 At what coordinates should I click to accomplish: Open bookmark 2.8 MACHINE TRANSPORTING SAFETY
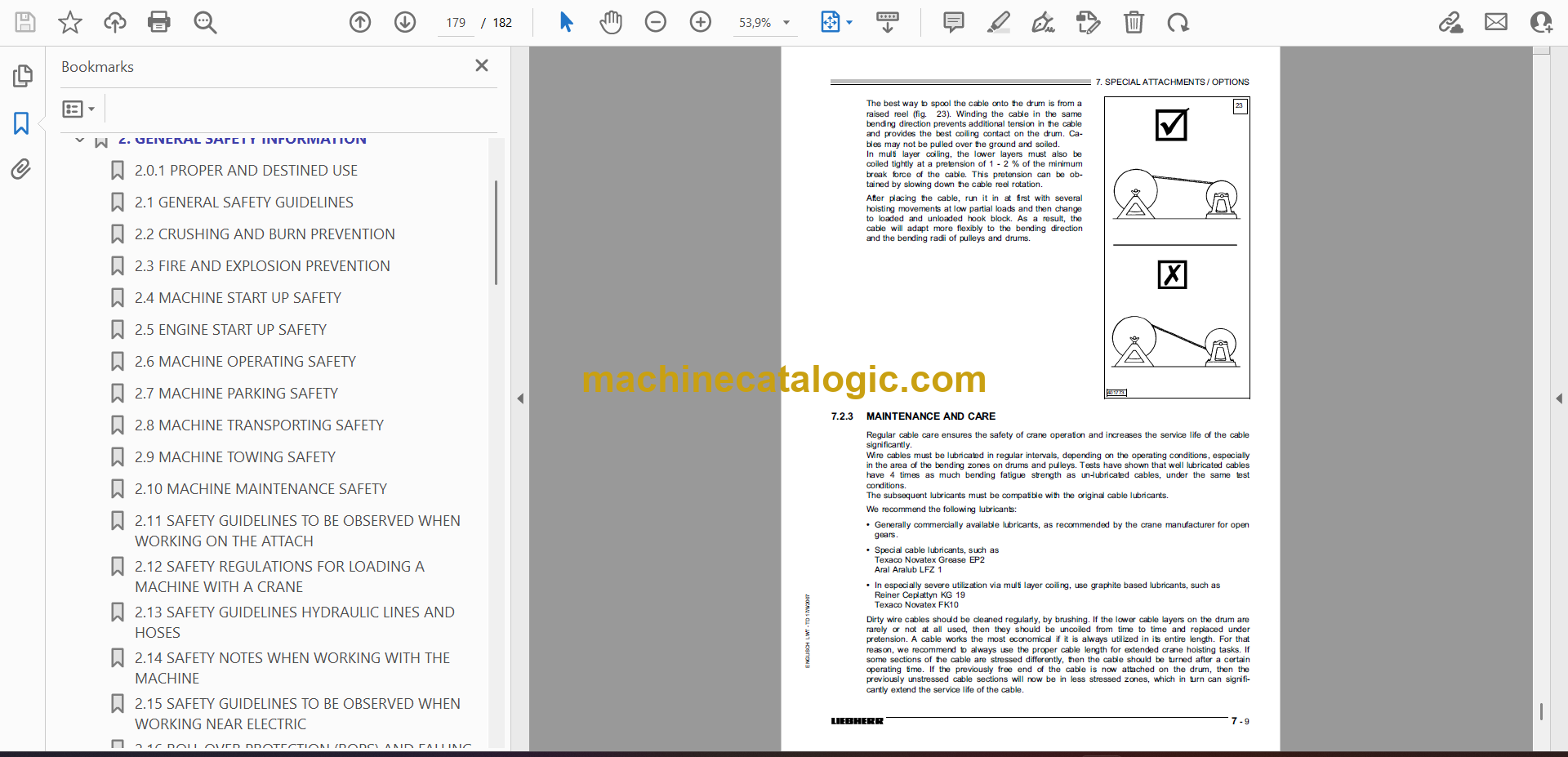(259, 425)
